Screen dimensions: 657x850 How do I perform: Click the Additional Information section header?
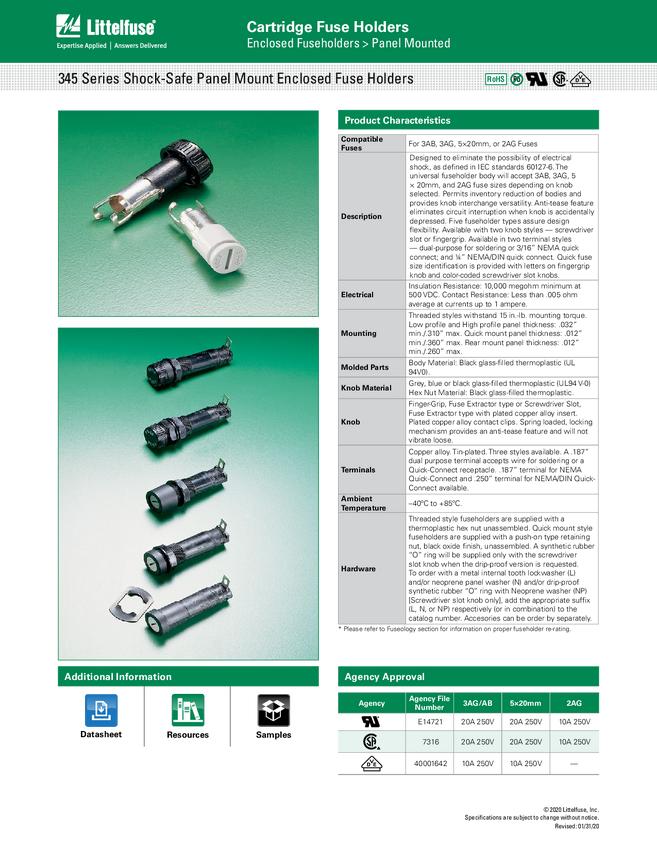click(188, 677)
